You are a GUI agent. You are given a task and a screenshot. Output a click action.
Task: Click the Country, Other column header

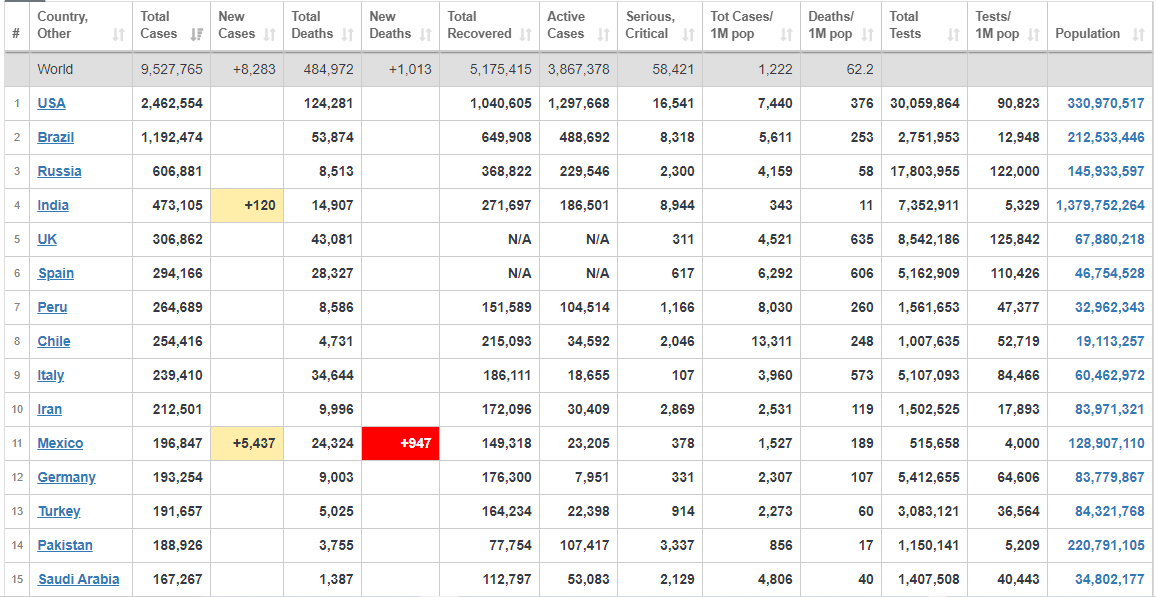(81, 26)
